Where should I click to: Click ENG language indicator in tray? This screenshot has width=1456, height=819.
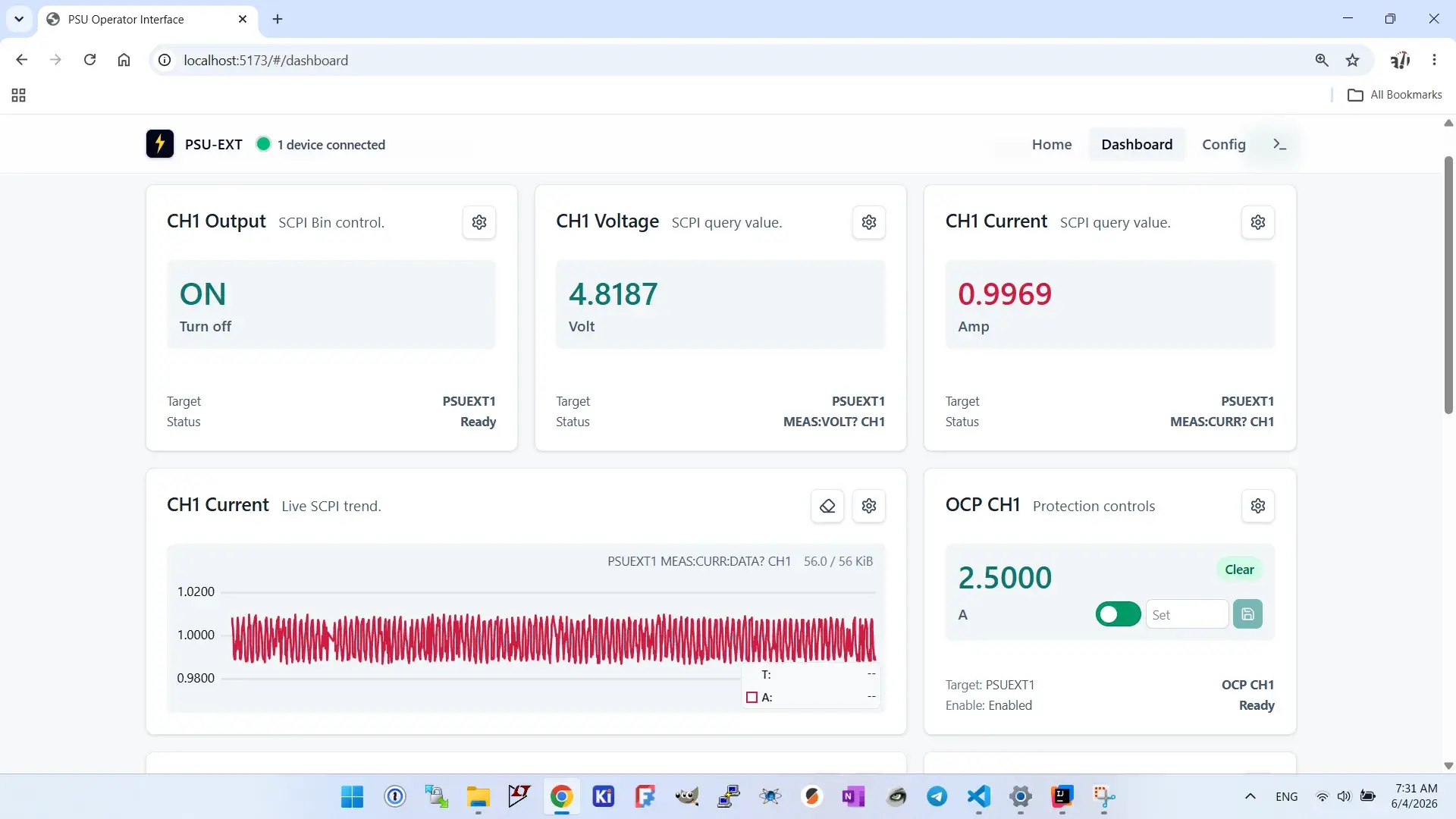coord(1287,796)
